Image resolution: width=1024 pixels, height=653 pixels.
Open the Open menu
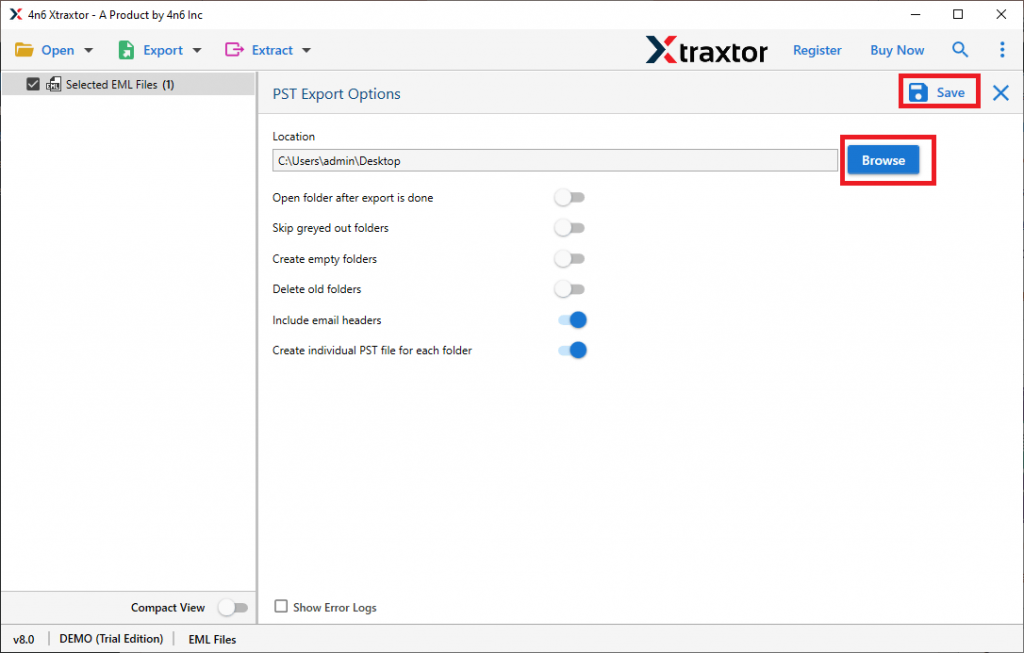(x=57, y=50)
